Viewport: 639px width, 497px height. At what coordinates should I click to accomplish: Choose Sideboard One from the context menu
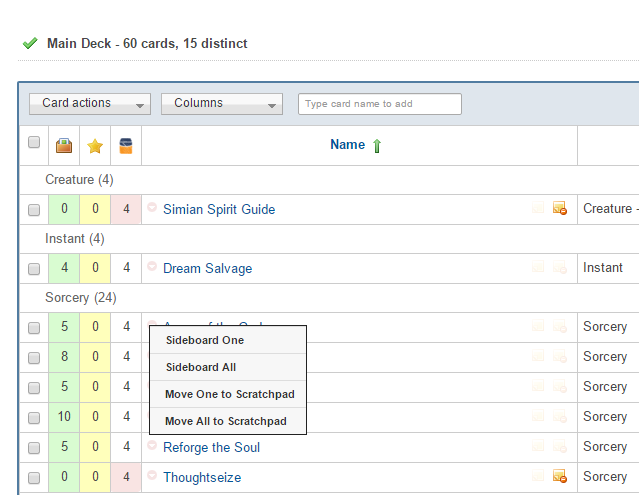point(205,340)
